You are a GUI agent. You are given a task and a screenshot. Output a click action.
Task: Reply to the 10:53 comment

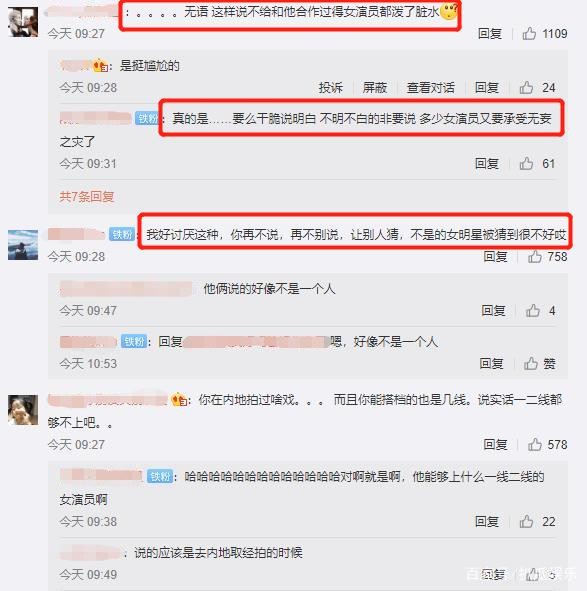tap(492, 363)
